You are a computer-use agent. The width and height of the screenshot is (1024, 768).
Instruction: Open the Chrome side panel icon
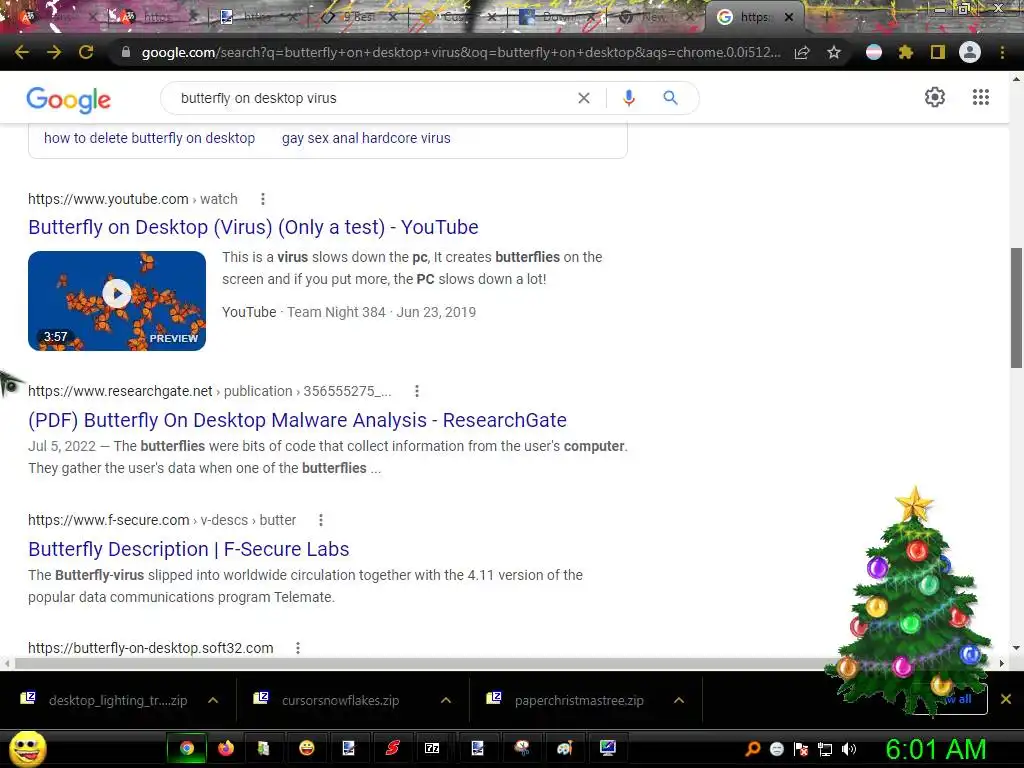coord(938,52)
